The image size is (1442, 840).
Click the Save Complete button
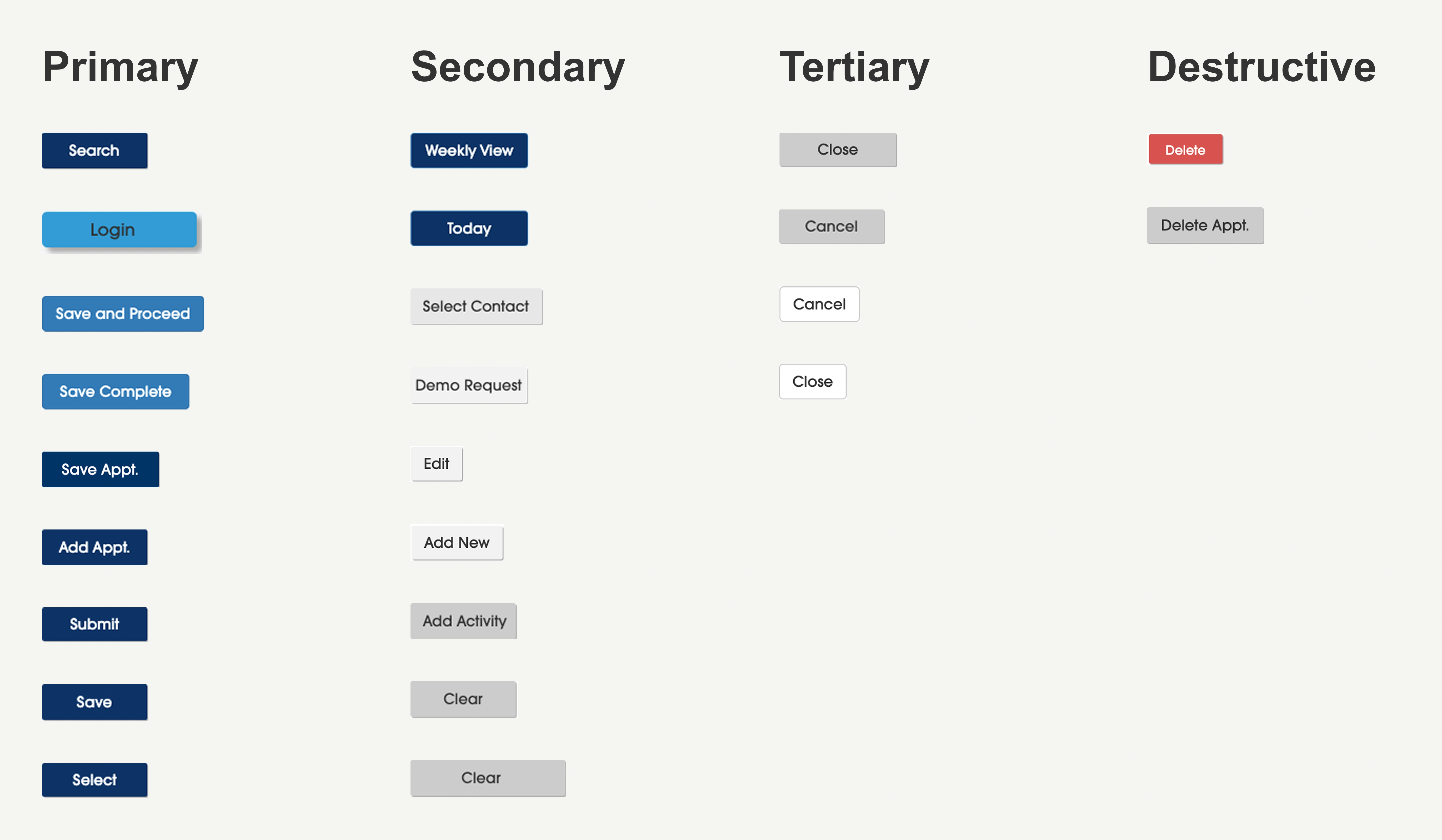click(x=115, y=391)
